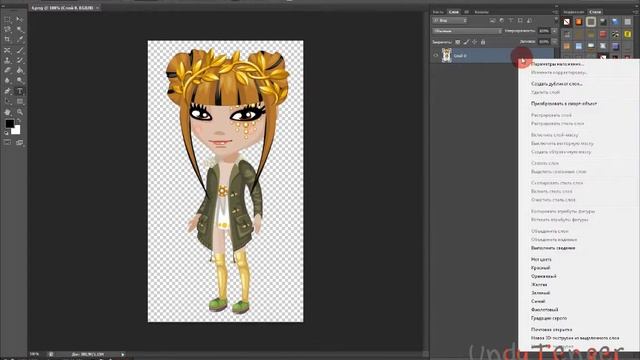640x360 pixels.
Task: Click the Screen Mode icon in the toolbox
Action: pos(20,142)
